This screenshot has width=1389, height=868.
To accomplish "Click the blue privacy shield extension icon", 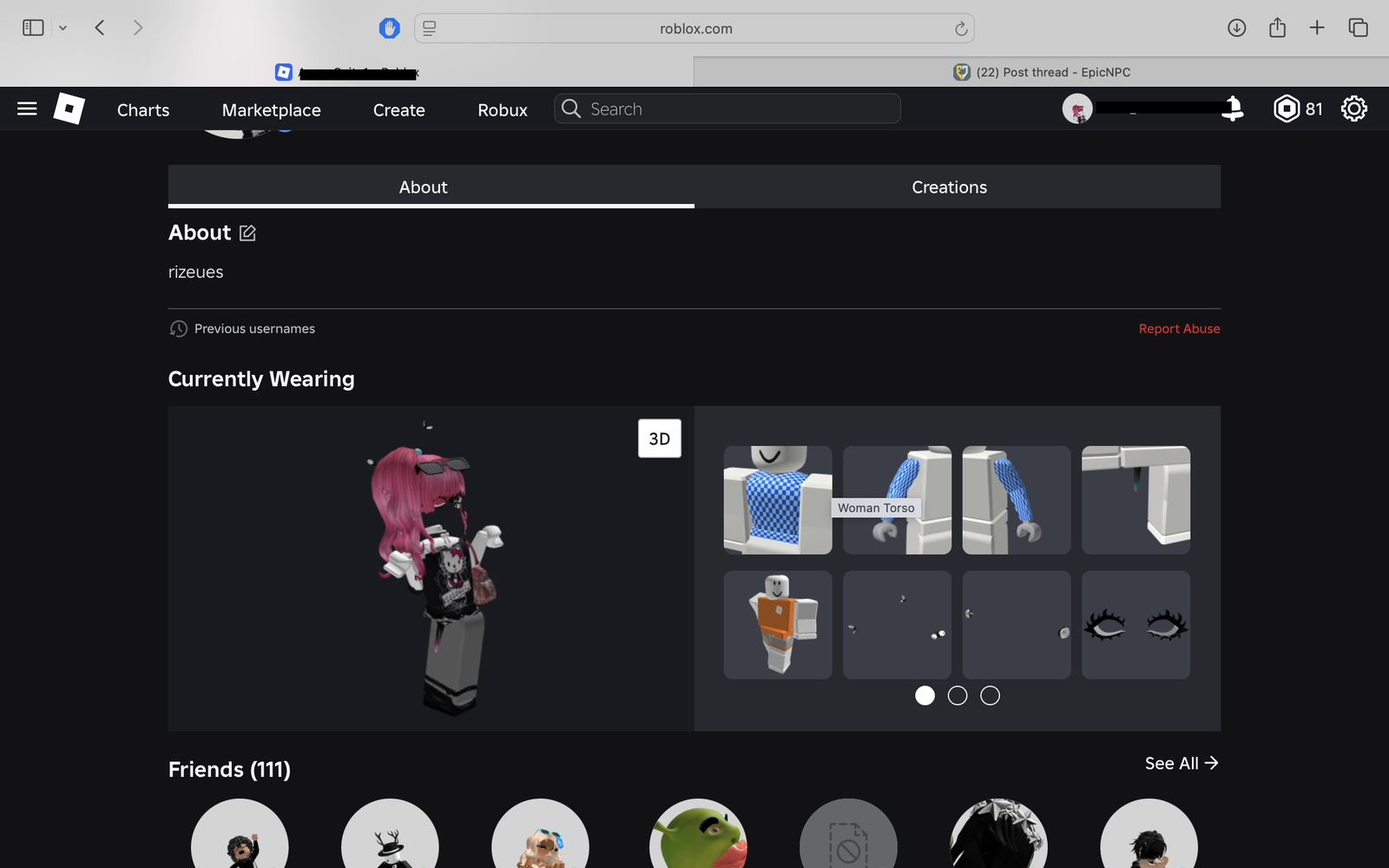I will coord(390,28).
